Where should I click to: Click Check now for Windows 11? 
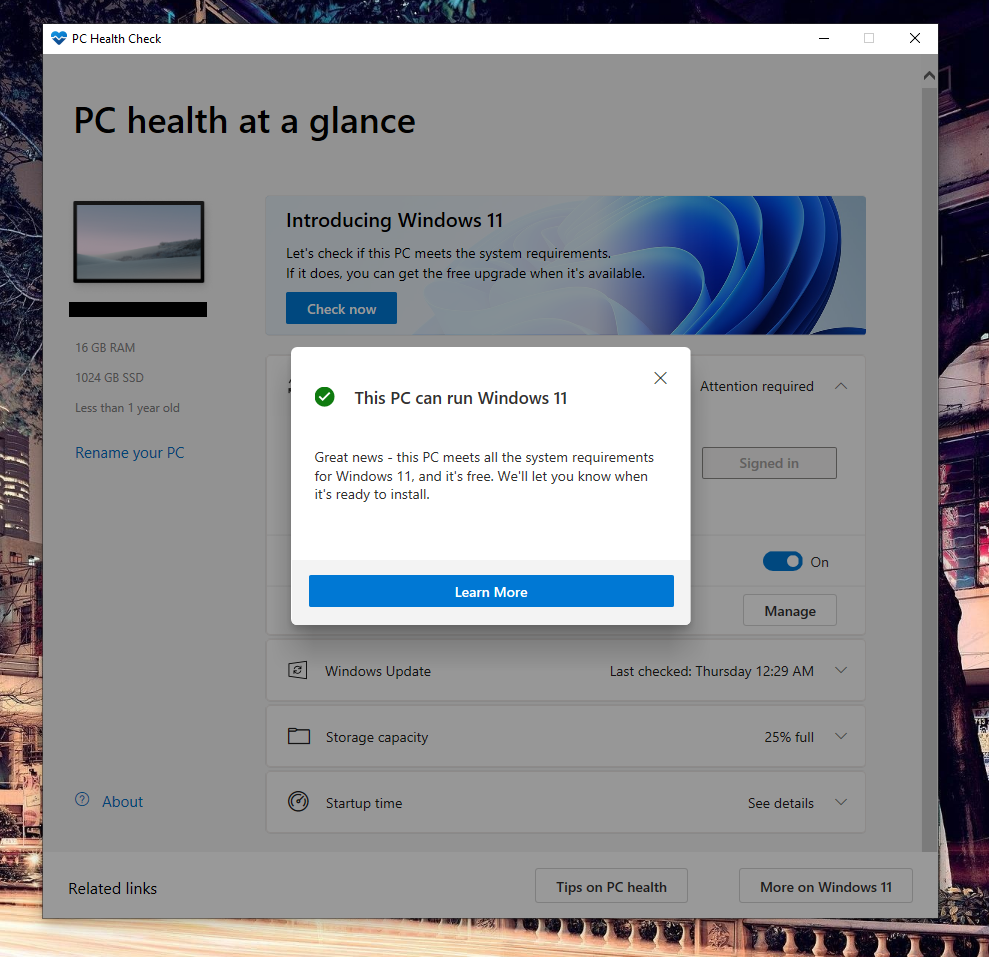point(341,308)
